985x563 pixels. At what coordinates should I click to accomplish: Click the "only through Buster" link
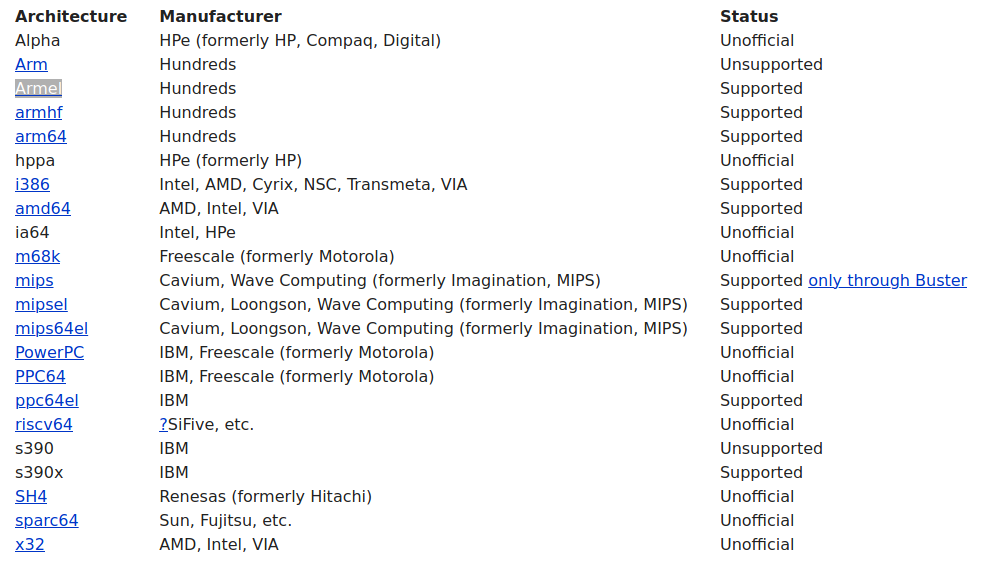[887, 281]
